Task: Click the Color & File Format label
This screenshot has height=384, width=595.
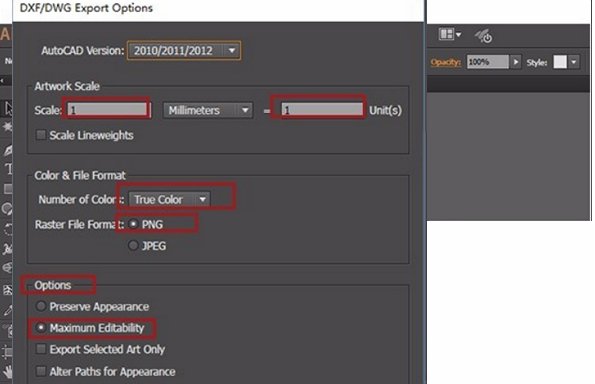Action: tap(80, 175)
